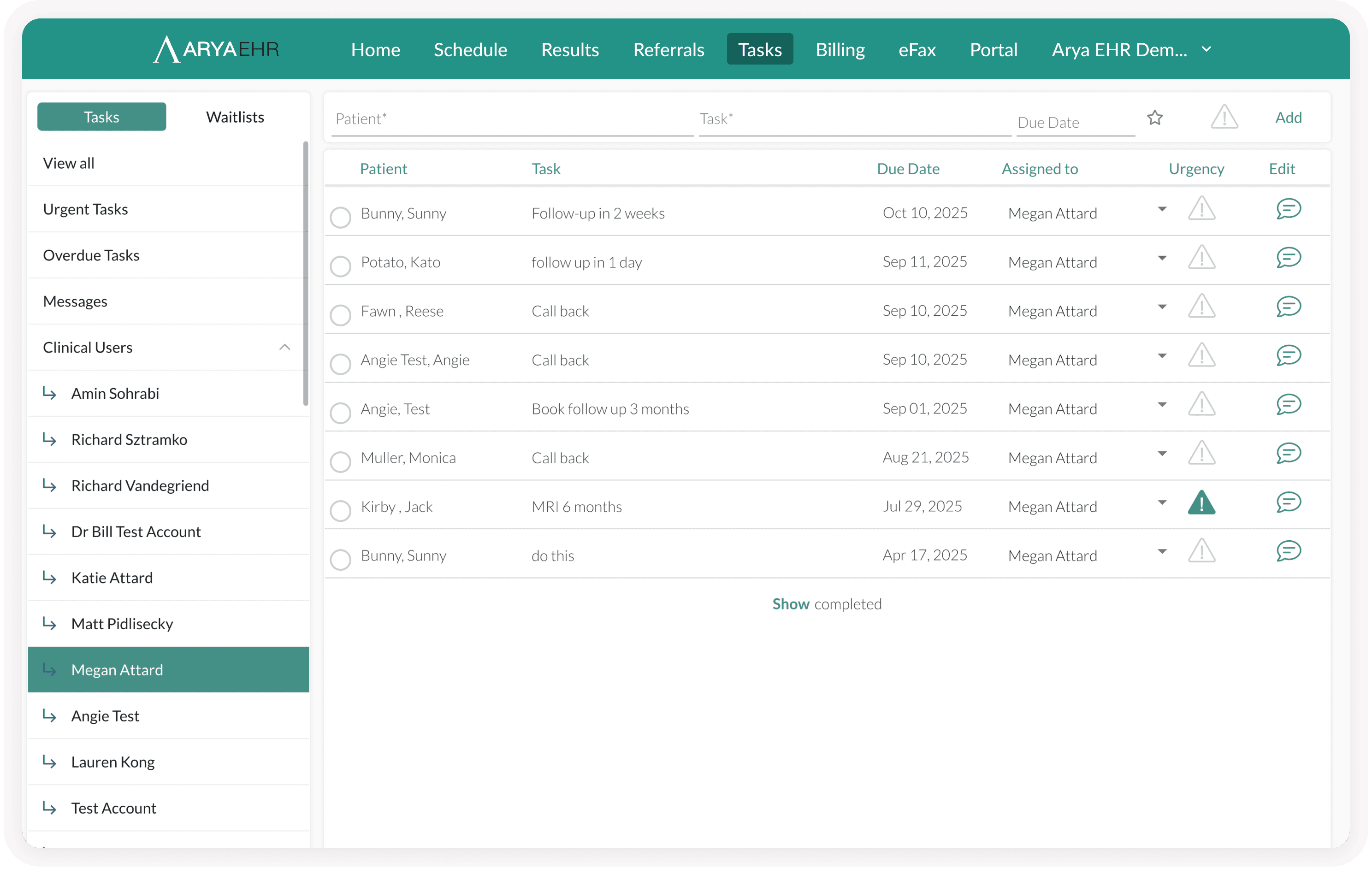Click arrow icon beside Katie Attard
Screen dimensions: 1372x874
click(50, 578)
